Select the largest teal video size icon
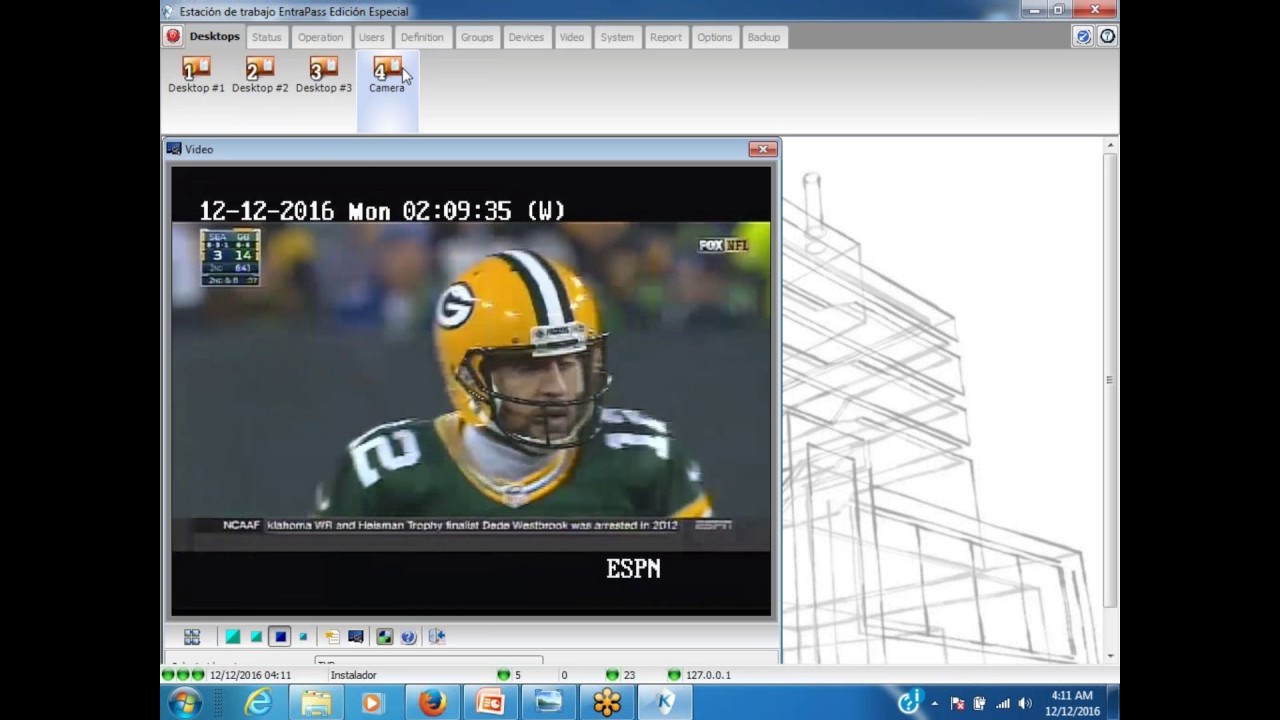The image size is (1280, 720). coord(233,636)
